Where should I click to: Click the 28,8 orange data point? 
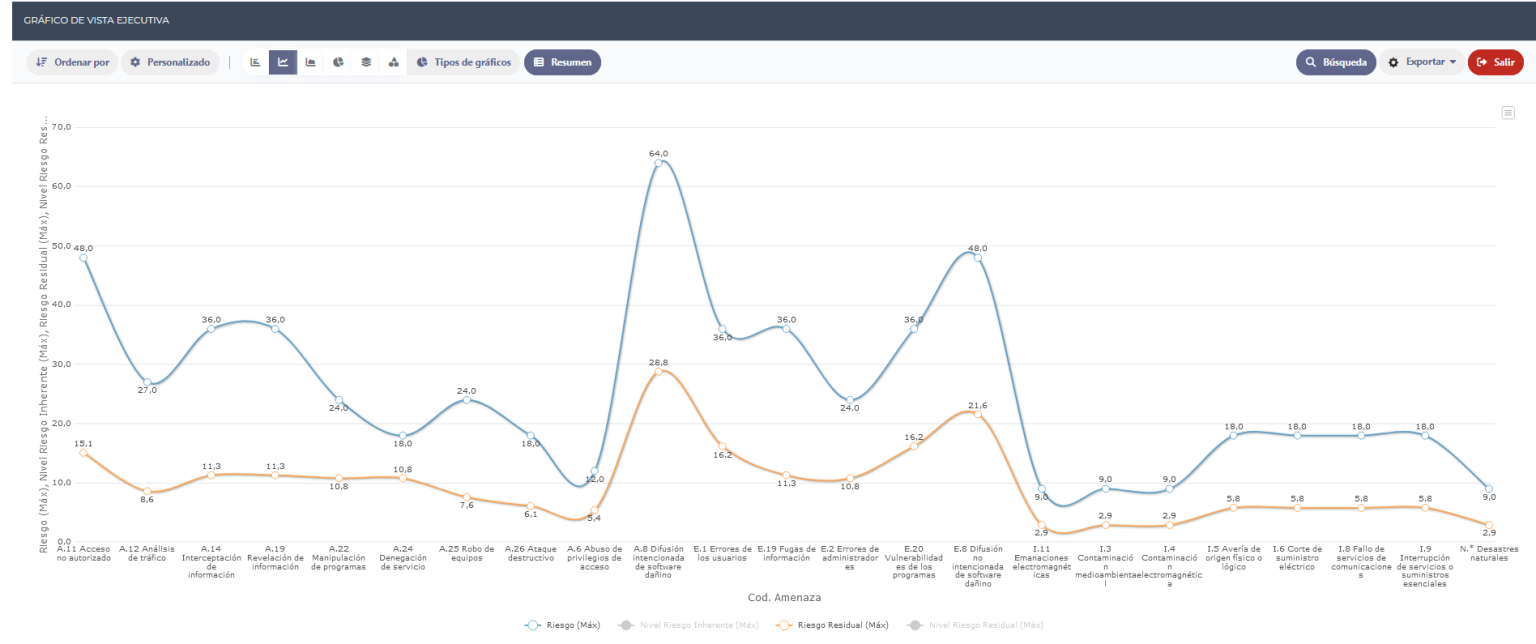(x=658, y=371)
